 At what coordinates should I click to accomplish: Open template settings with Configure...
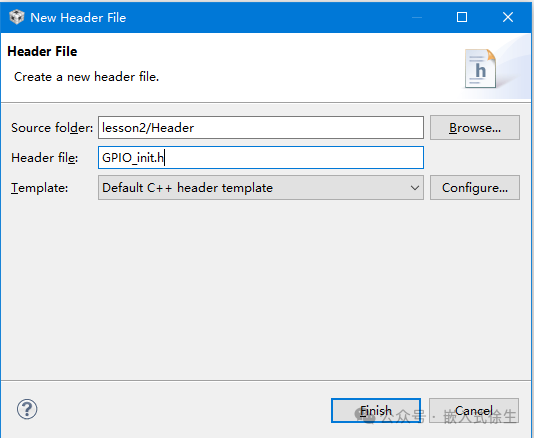475,188
